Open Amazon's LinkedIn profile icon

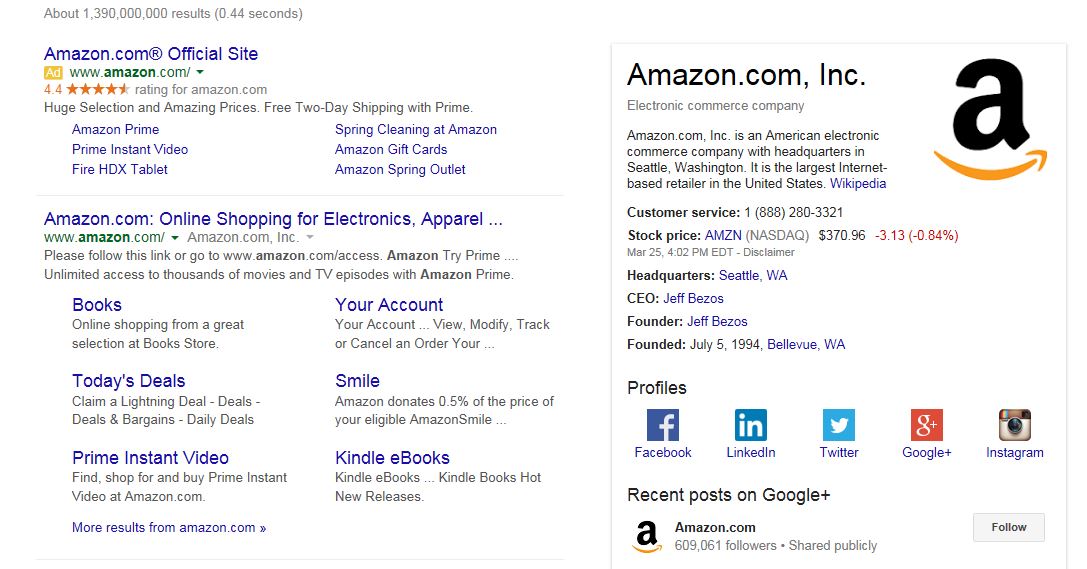pos(751,425)
